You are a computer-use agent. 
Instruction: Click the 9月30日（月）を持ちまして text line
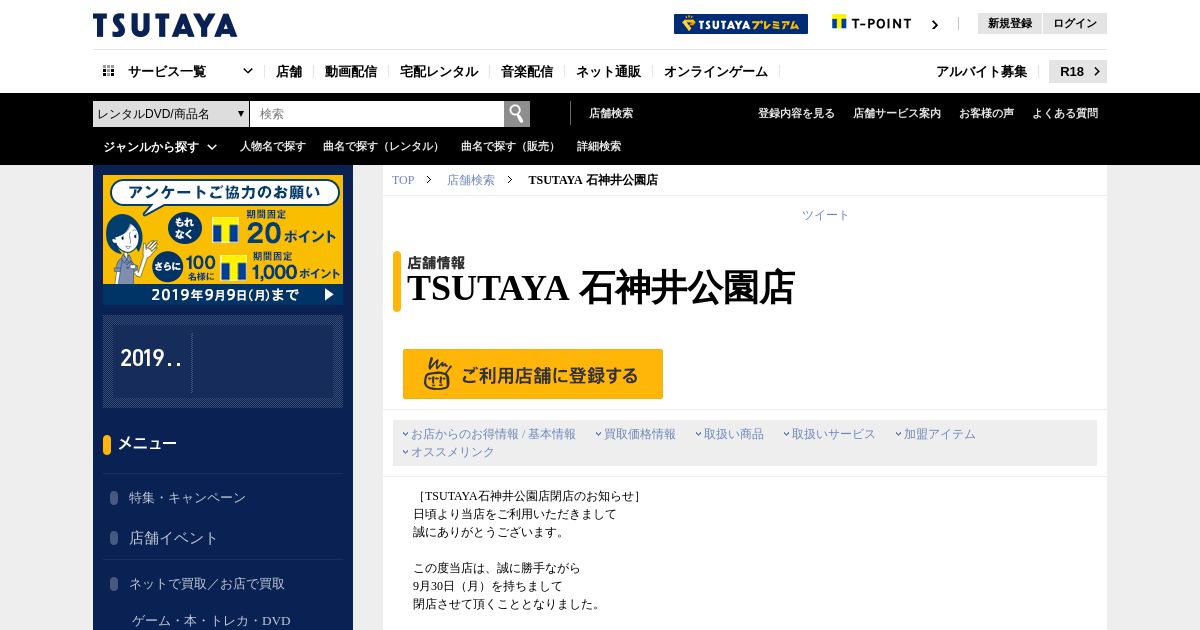pyautogui.click(x=488, y=586)
